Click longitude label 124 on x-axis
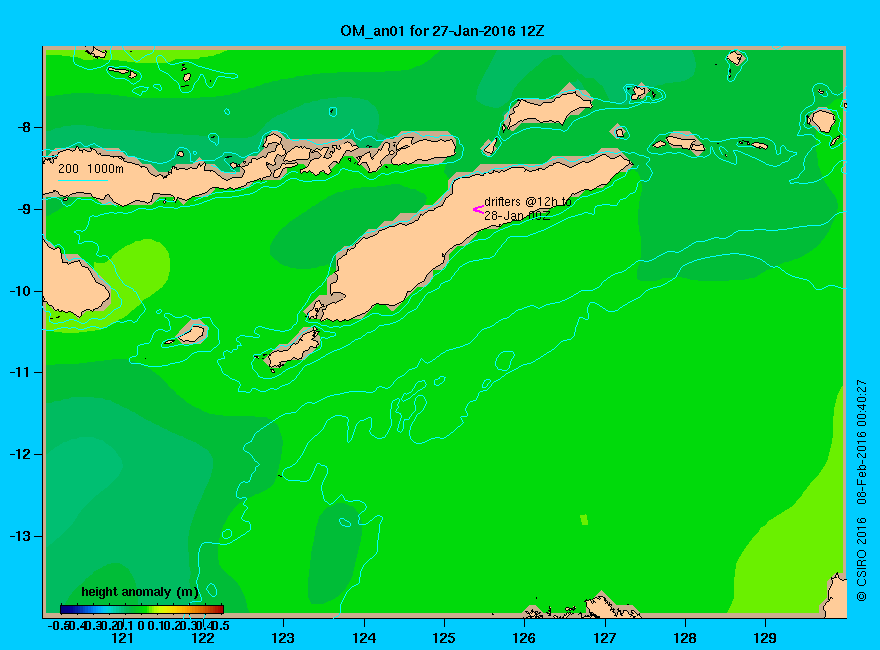Image resolution: width=880 pixels, height=650 pixels. 364,638
